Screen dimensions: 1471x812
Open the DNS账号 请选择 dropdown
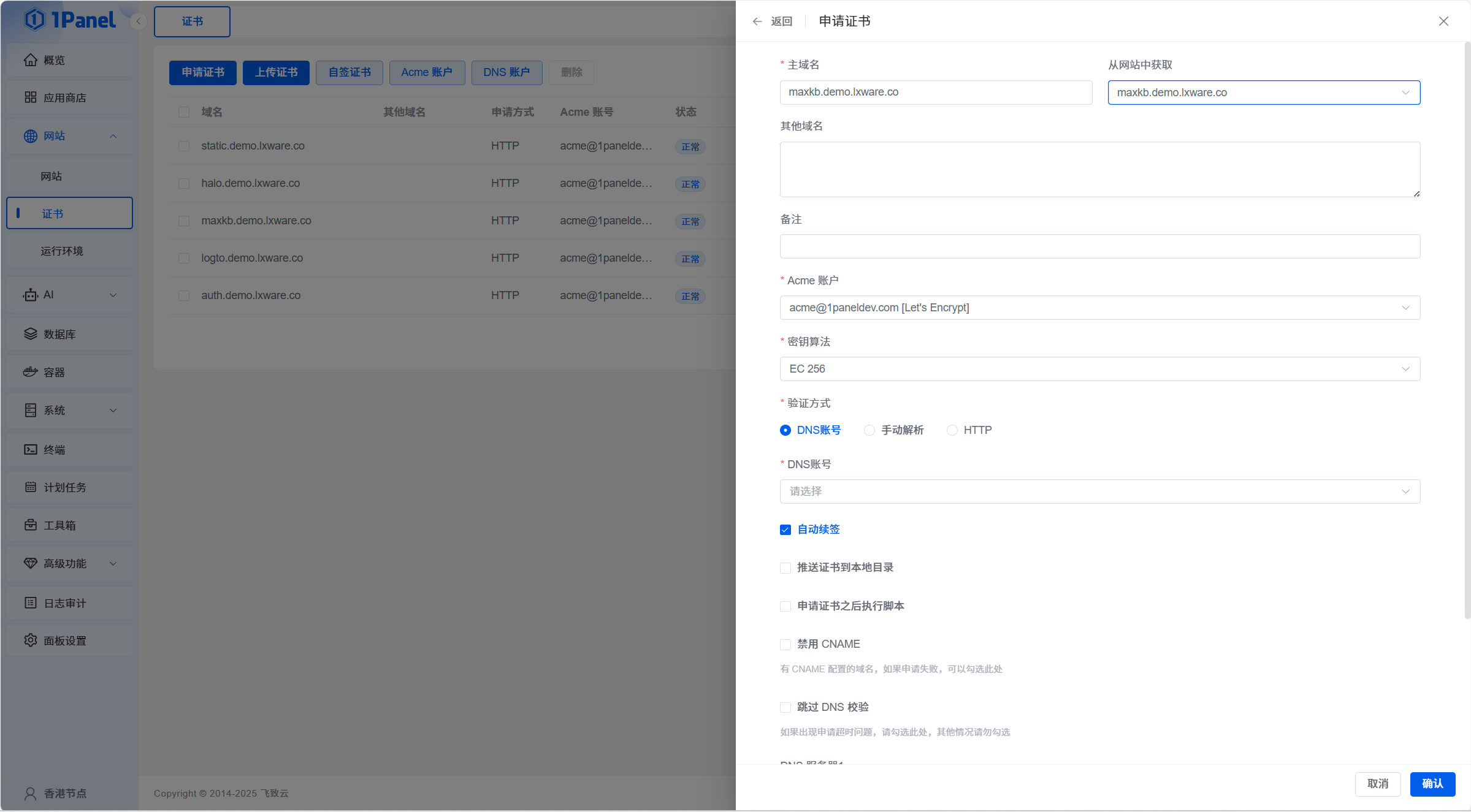1099,491
